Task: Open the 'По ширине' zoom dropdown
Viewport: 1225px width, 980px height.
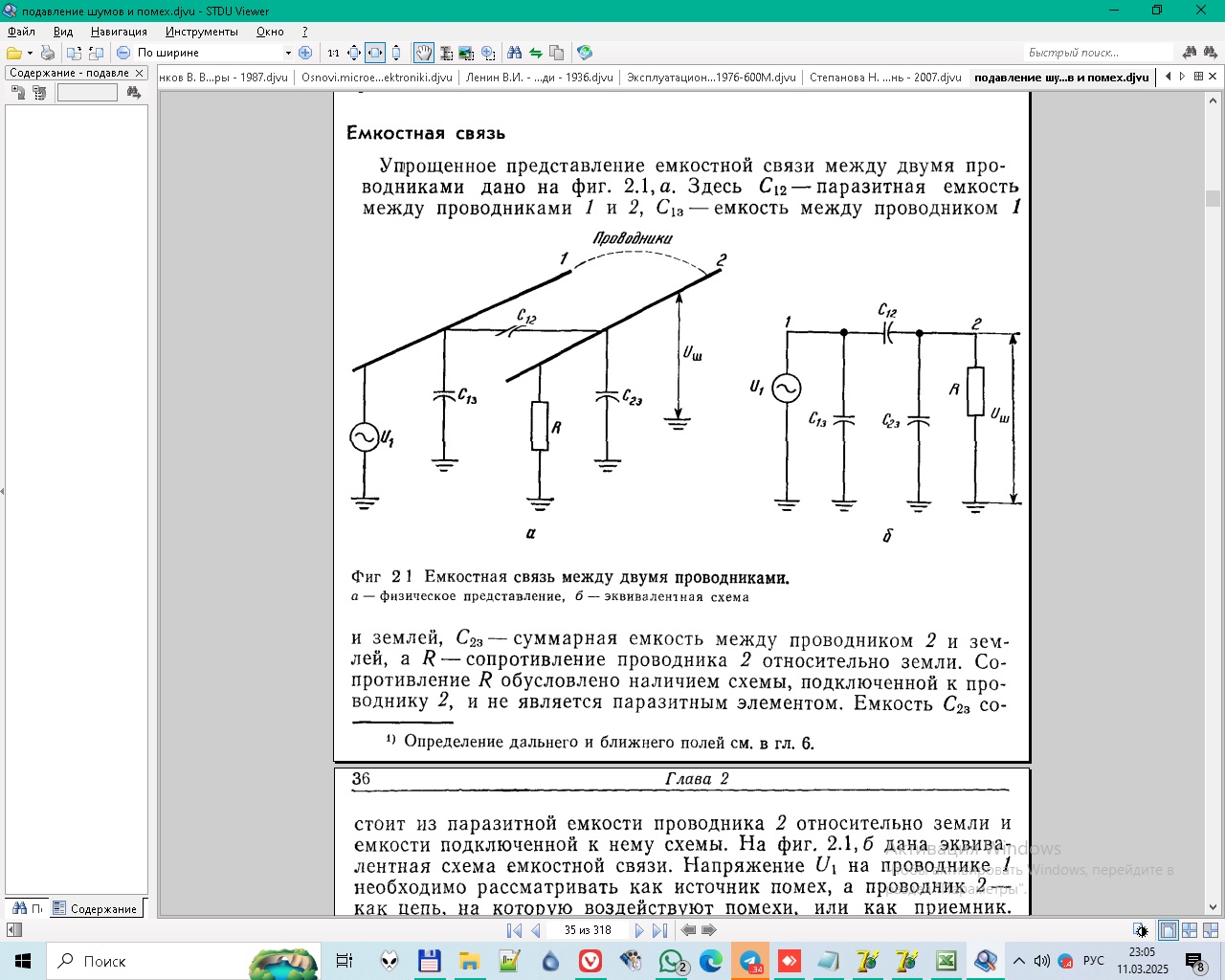Action: coord(288,53)
